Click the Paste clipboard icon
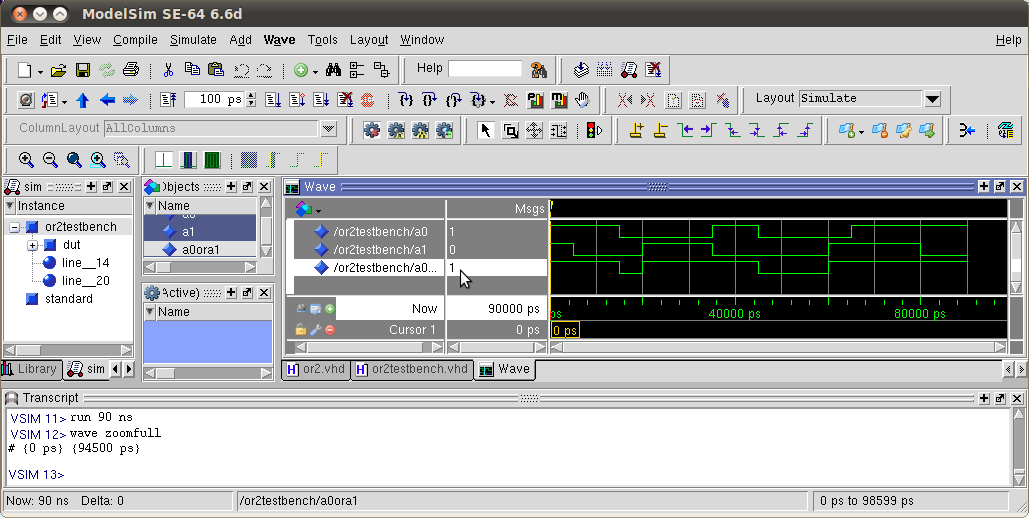 [x=216, y=69]
